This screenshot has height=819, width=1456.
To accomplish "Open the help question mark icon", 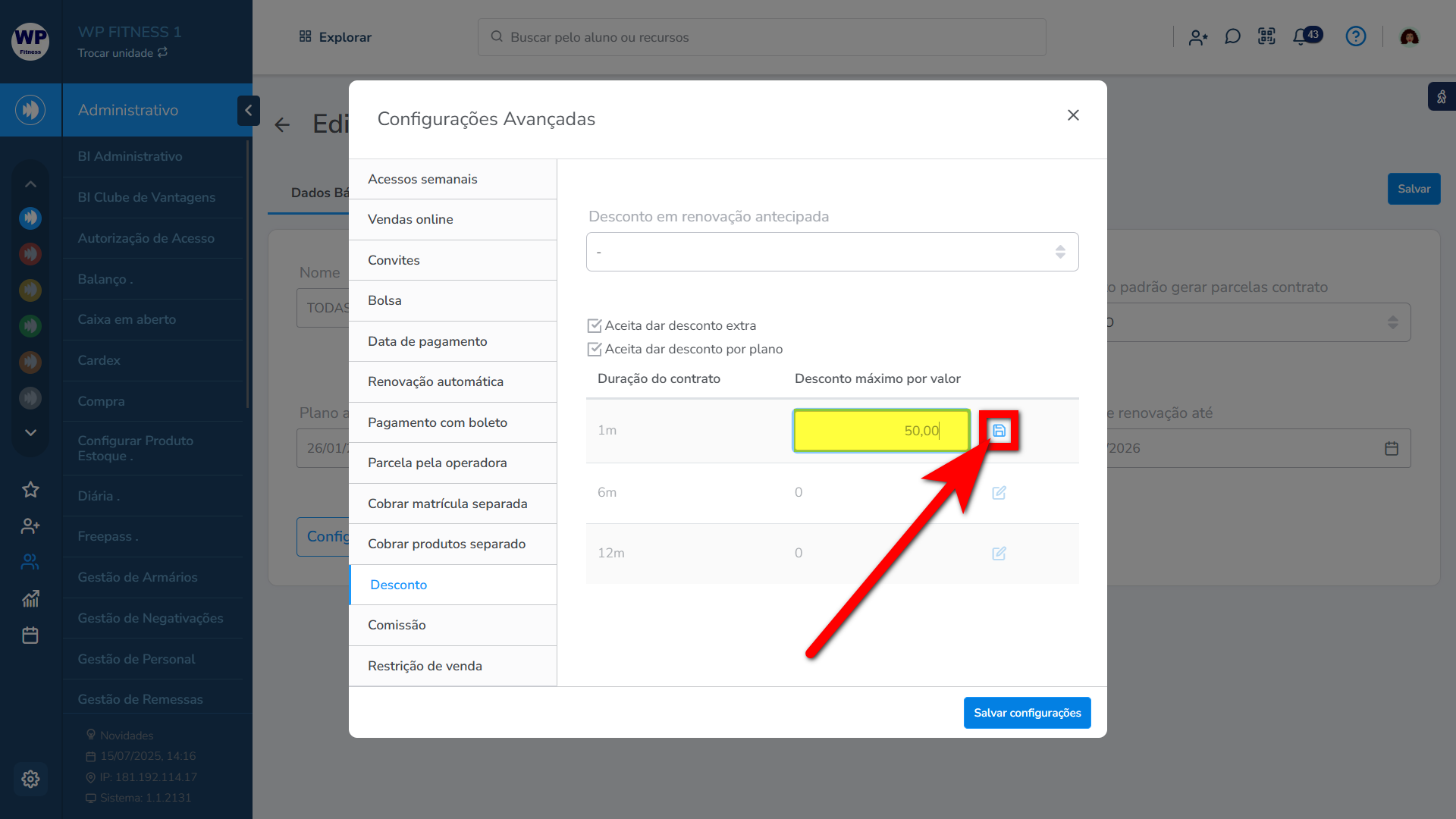I will (1355, 36).
